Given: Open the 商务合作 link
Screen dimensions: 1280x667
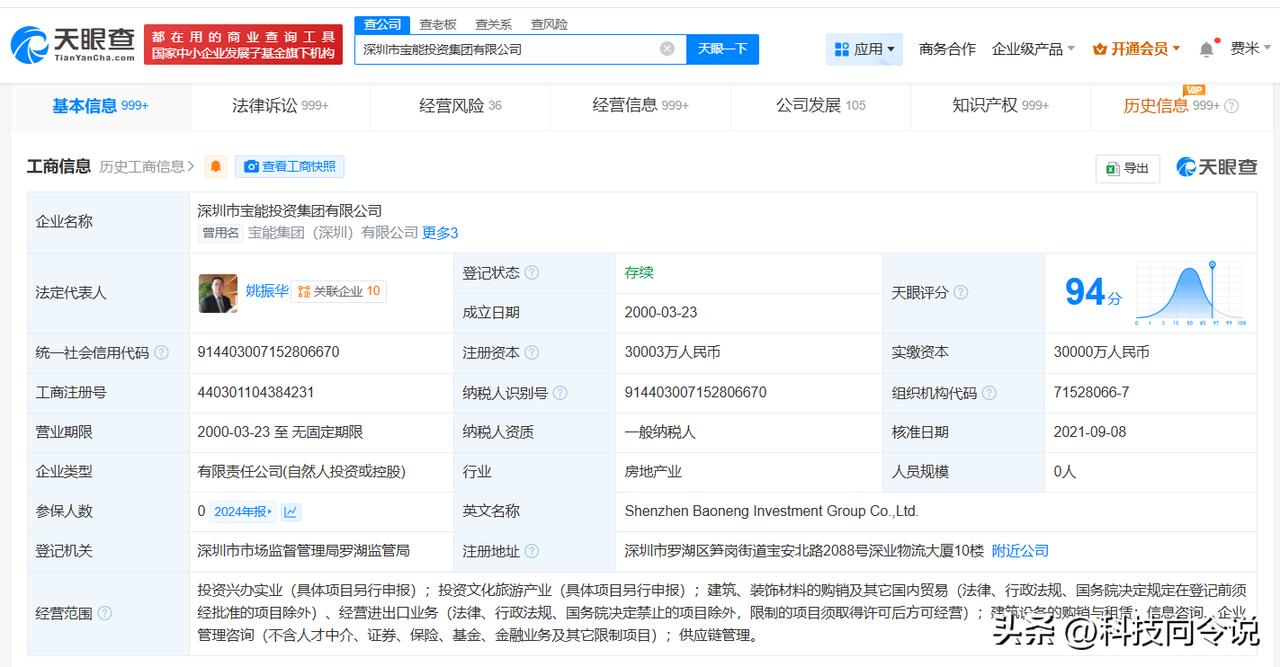Looking at the screenshot, I should click(947, 49).
